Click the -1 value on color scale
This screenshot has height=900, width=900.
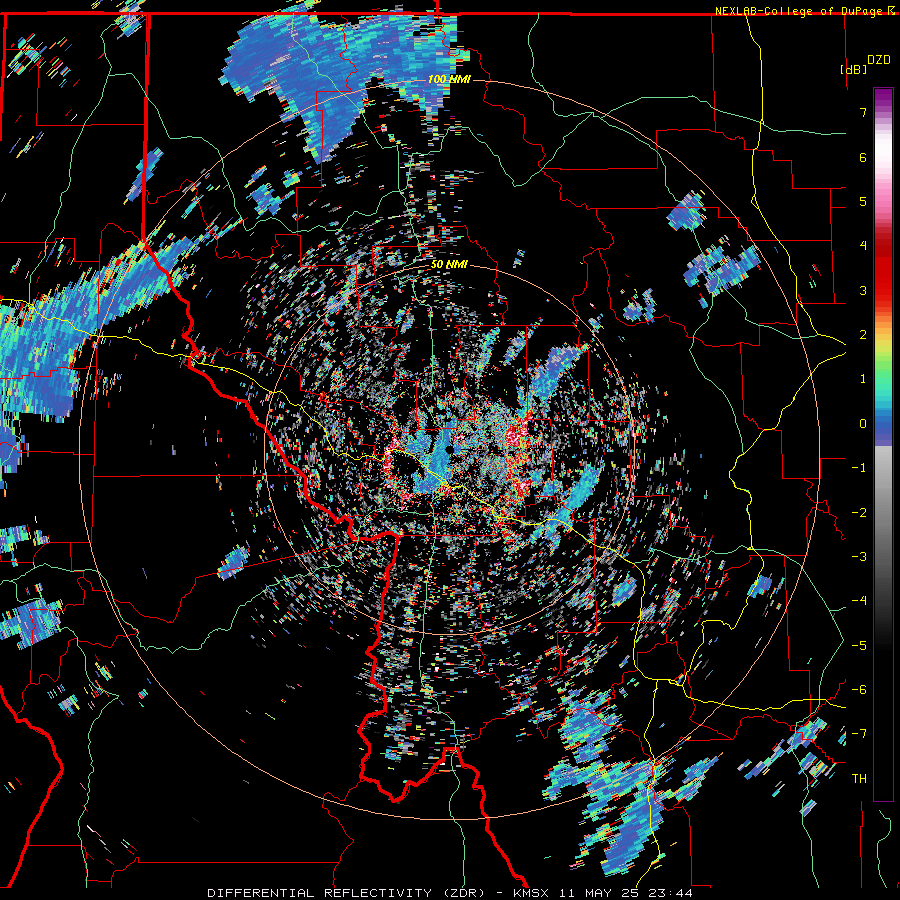click(859, 468)
